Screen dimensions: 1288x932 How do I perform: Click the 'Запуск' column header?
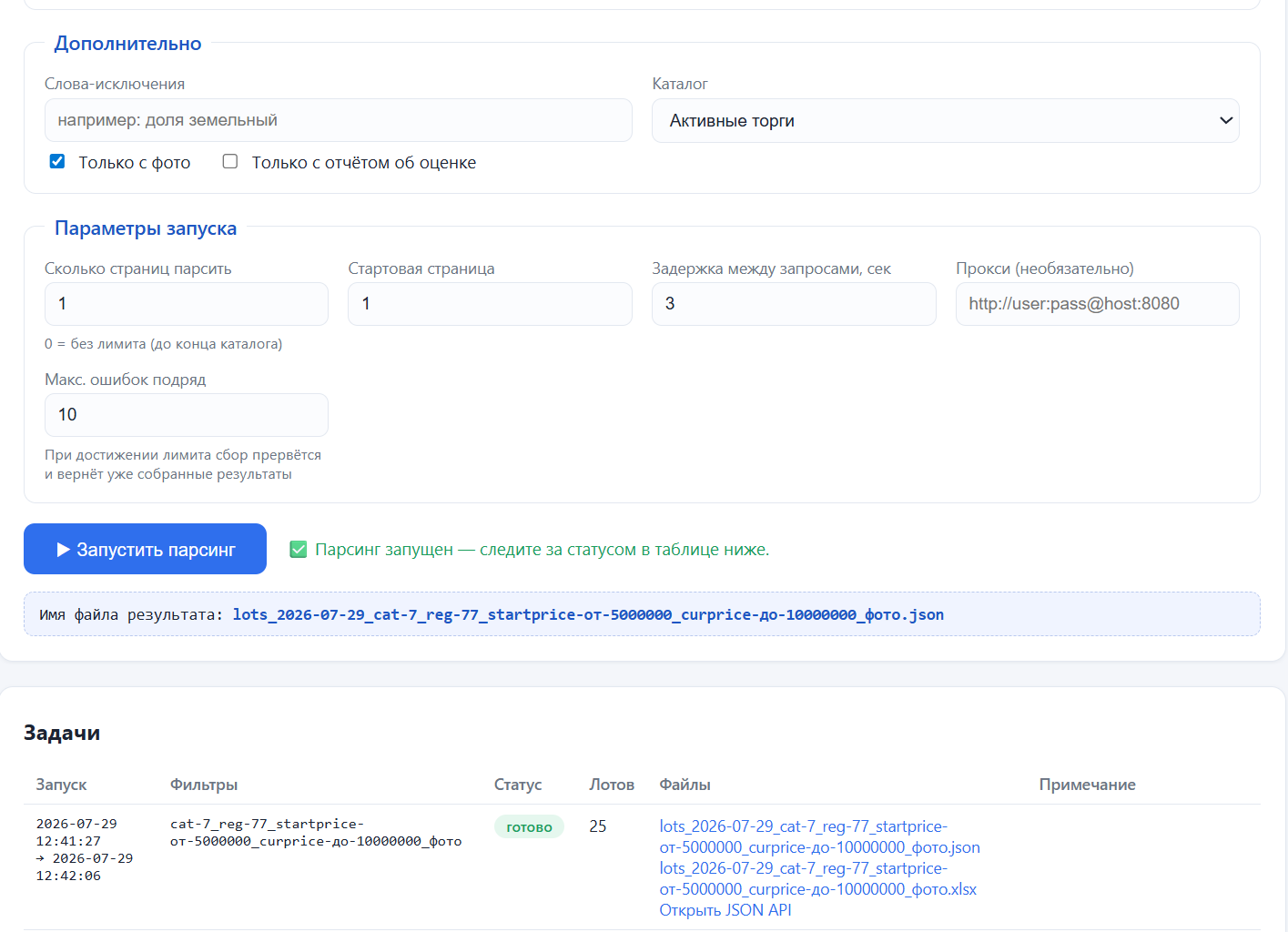[x=61, y=785]
